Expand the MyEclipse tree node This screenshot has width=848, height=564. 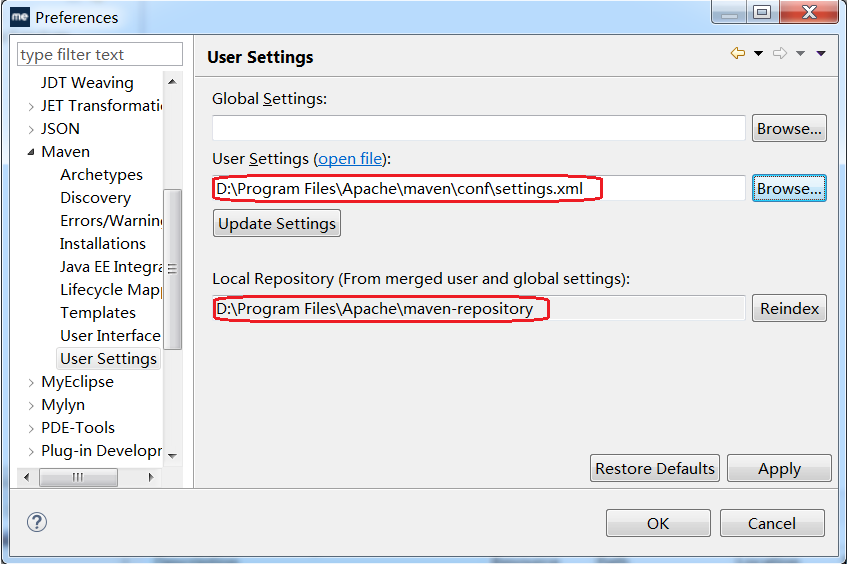[x=31, y=383]
